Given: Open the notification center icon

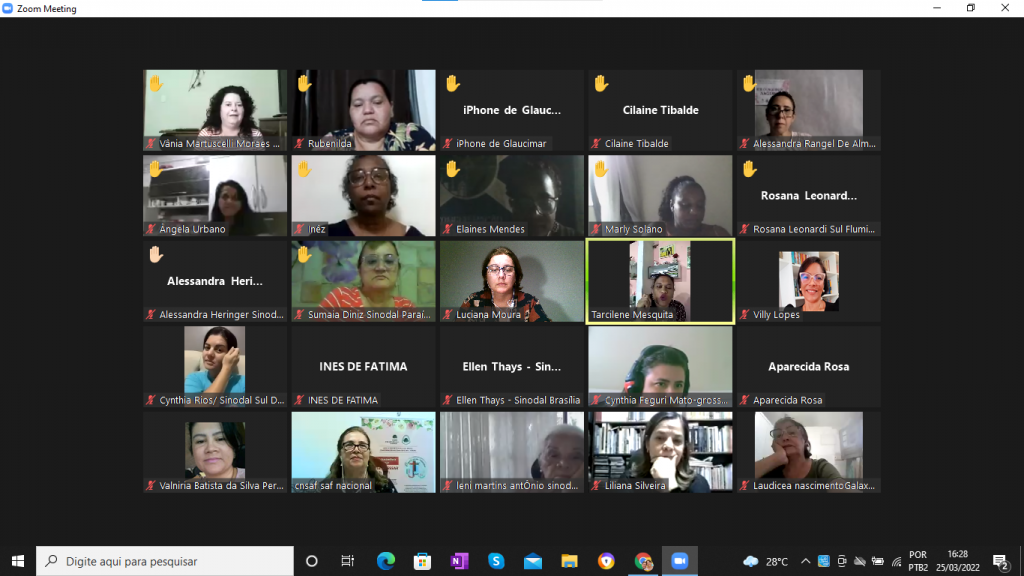Looking at the screenshot, I should pos(1000,561).
